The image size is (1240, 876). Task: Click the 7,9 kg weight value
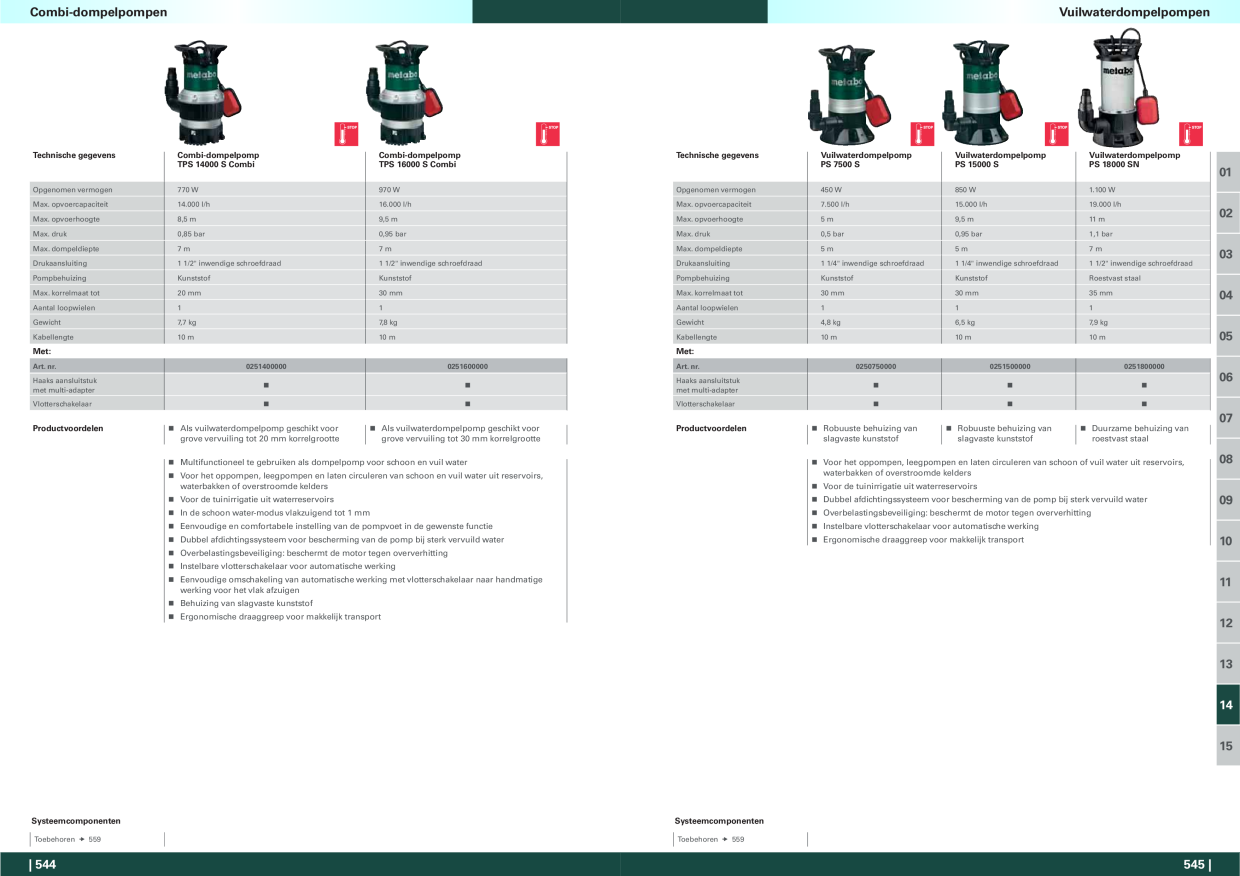1098,323
